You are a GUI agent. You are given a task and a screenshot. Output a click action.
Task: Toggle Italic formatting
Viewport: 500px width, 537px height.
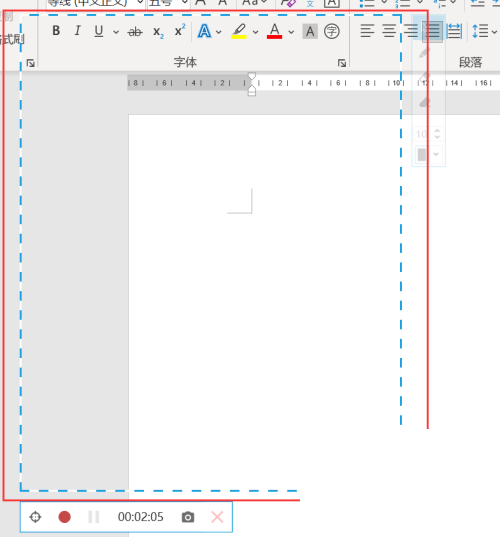click(x=77, y=31)
